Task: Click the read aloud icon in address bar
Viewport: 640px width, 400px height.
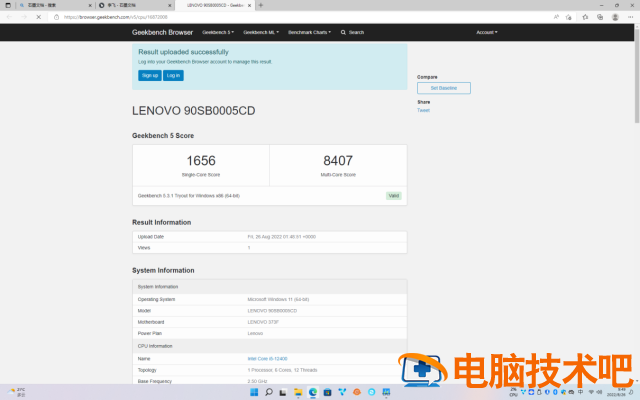Action: [x=556, y=17]
